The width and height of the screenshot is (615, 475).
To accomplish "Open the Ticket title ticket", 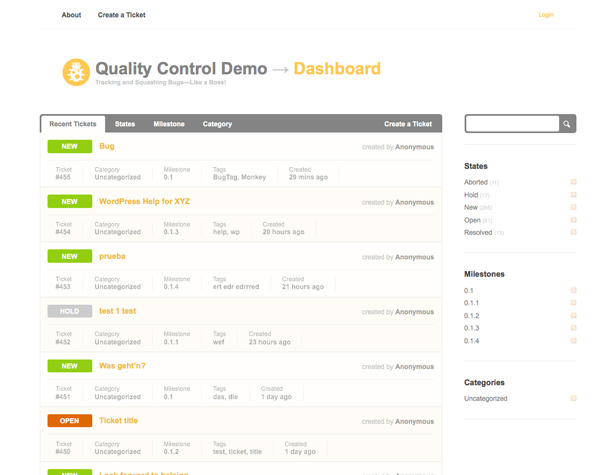I will click(x=118, y=420).
